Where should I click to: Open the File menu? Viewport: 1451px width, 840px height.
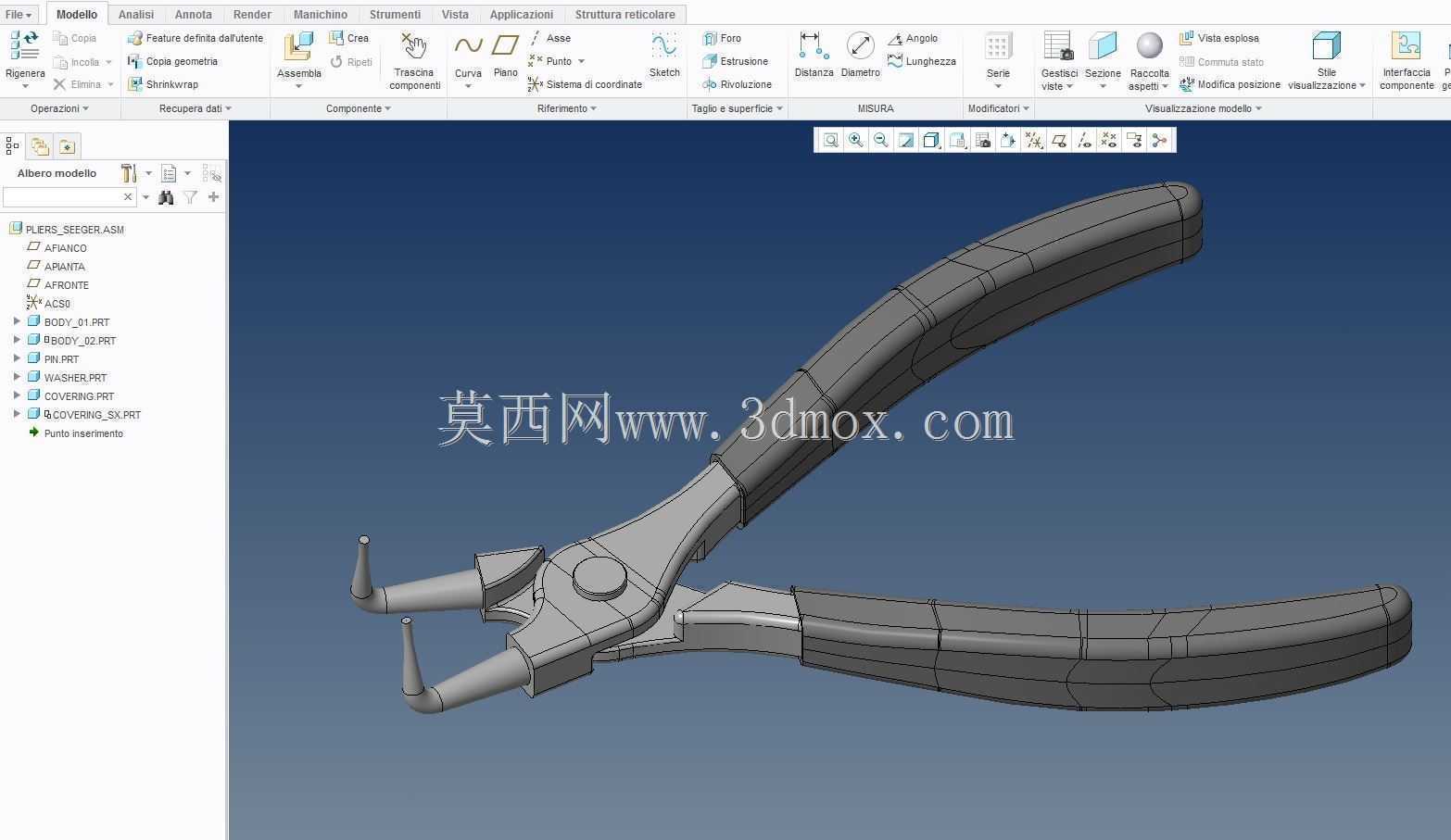tap(19, 15)
